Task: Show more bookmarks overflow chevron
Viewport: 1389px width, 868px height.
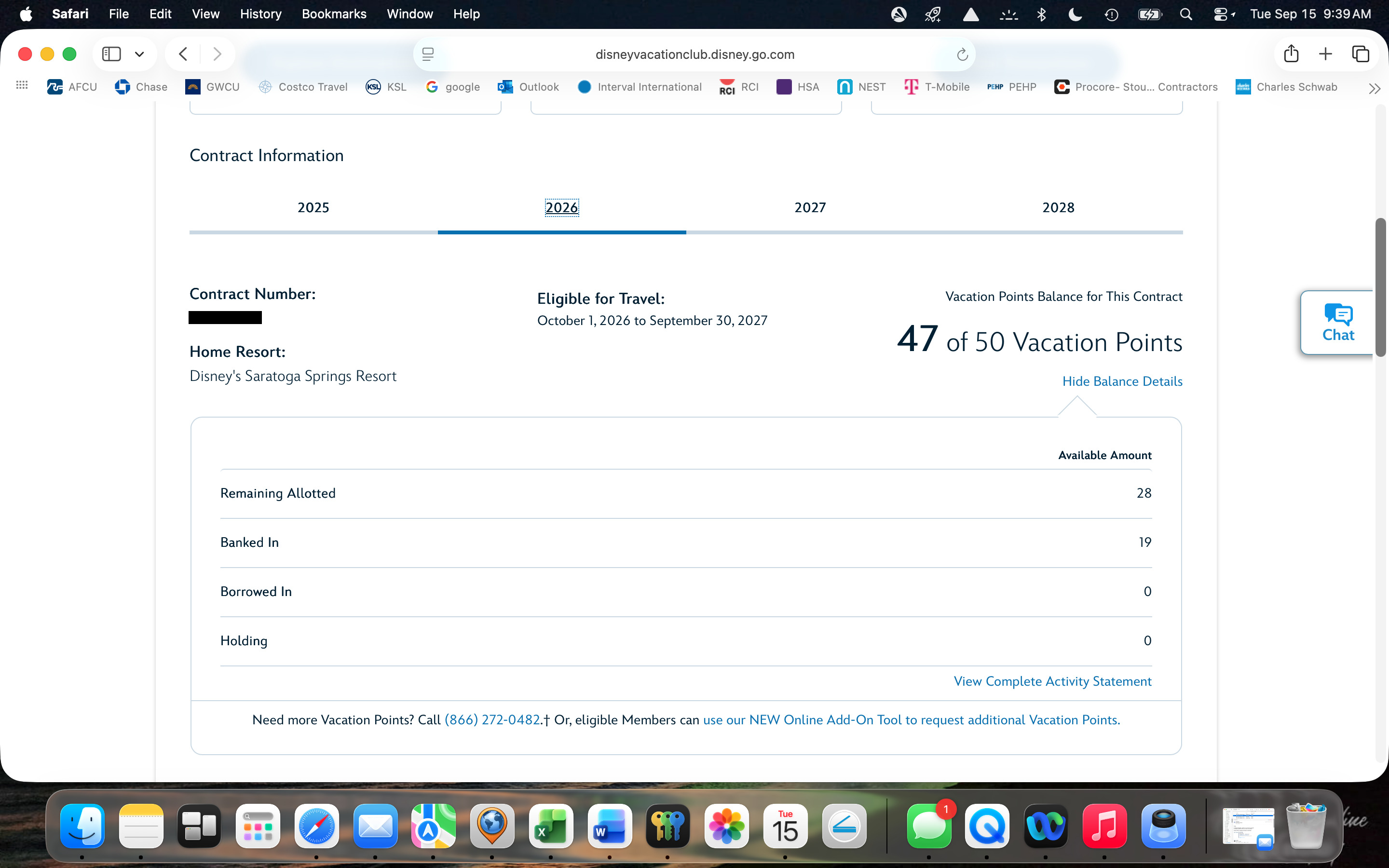Action: (1374, 88)
